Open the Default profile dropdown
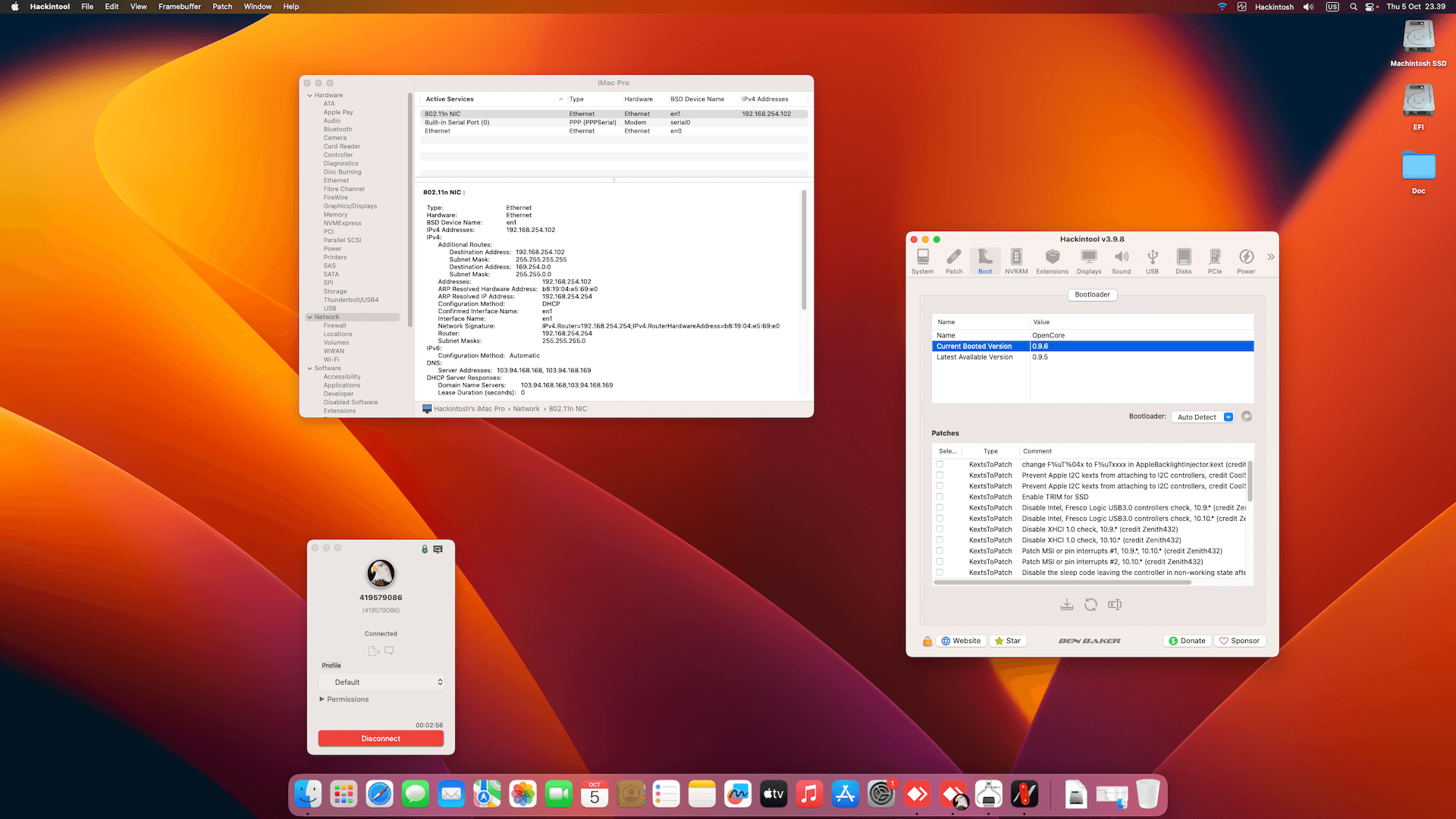The height and width of the screenshot is (819, 1456). (381, 682)
